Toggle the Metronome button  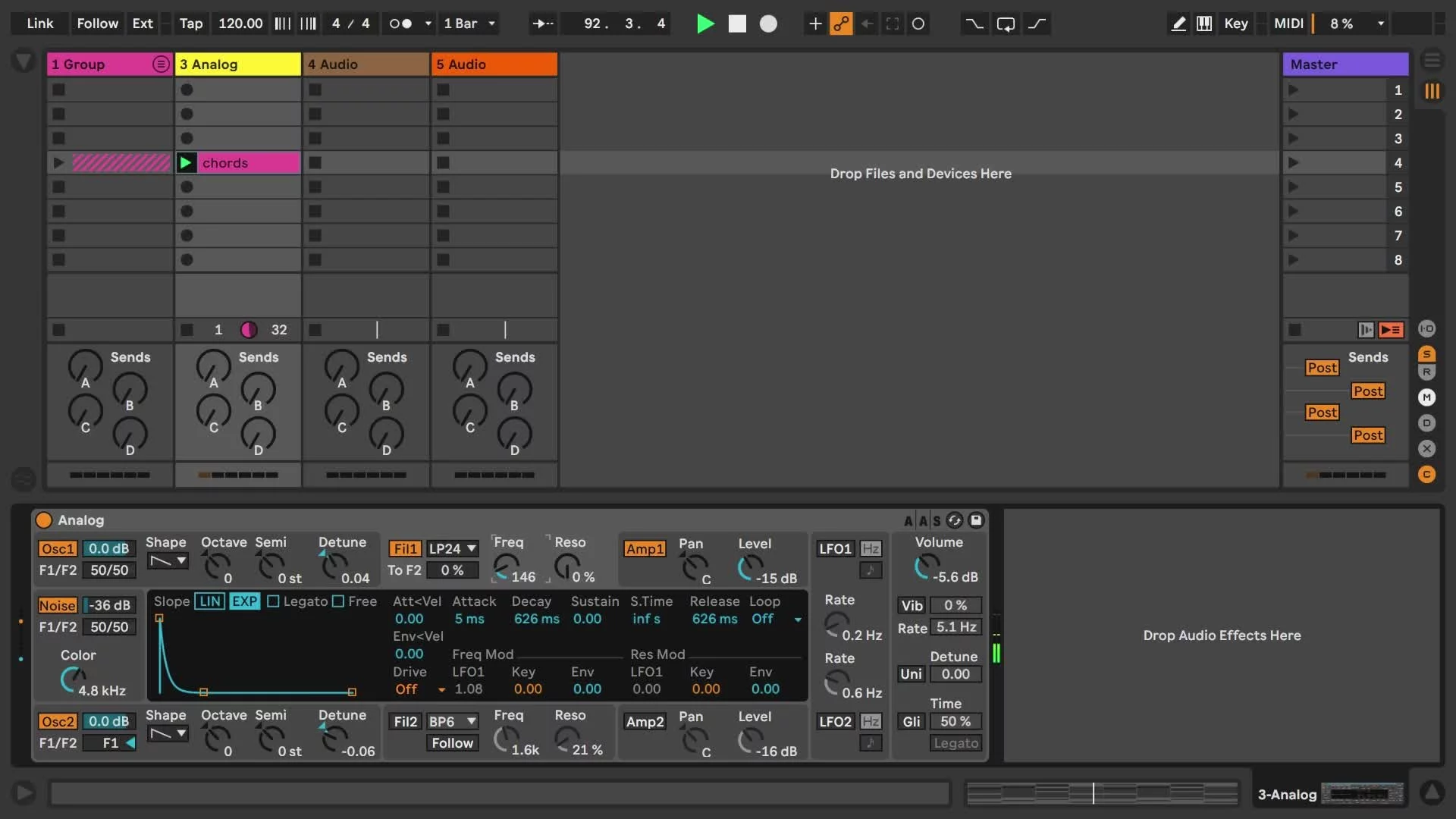coord(400,24)
